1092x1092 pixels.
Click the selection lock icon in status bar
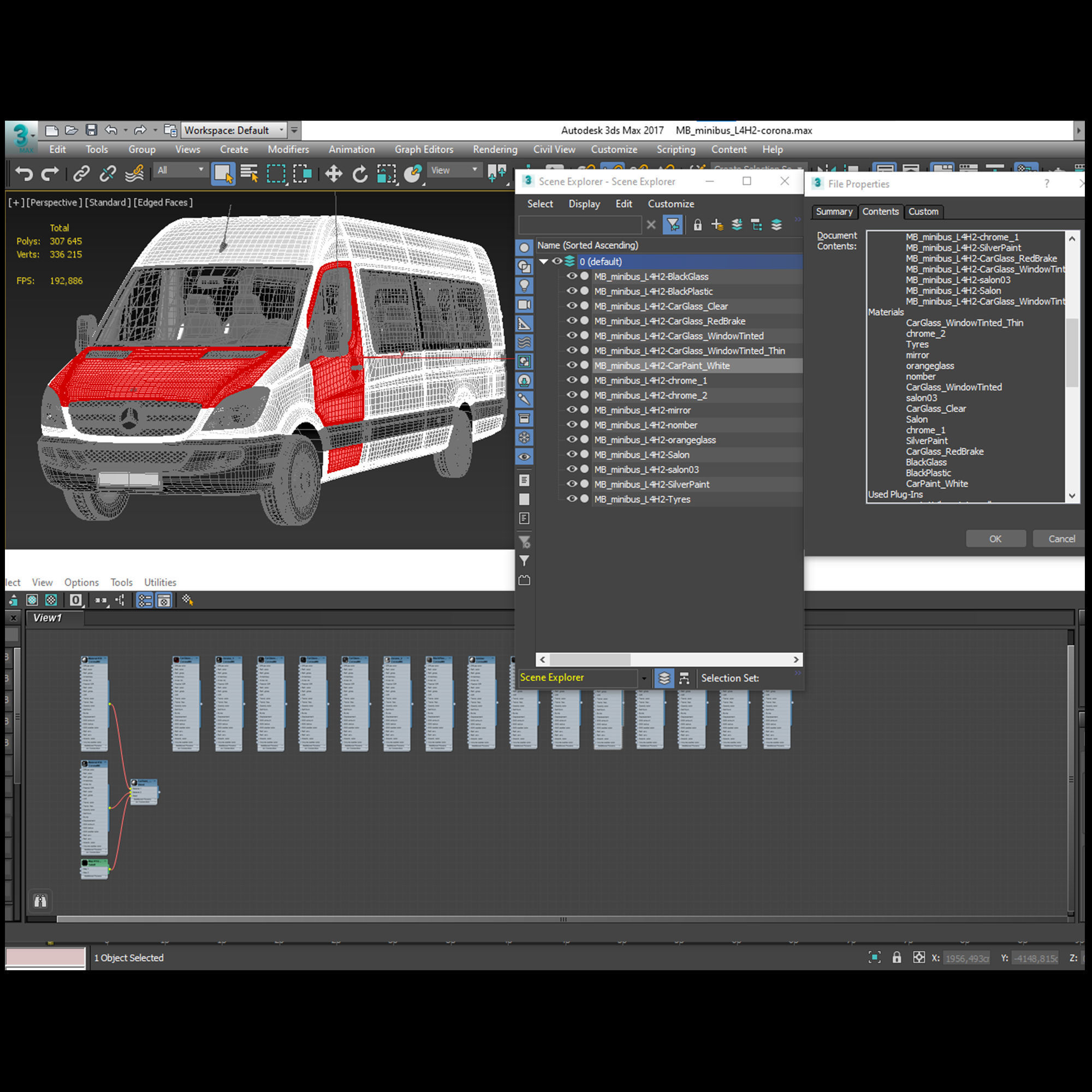point(897,958)
